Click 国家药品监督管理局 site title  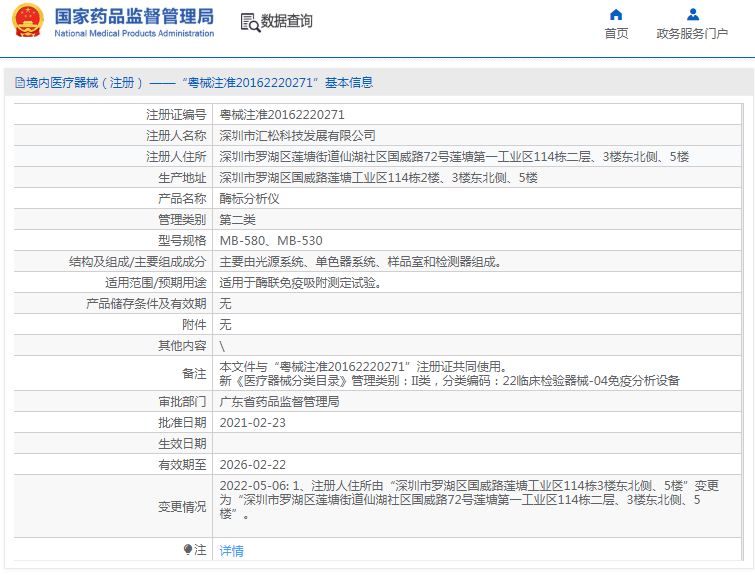click(x=134, y=16)
